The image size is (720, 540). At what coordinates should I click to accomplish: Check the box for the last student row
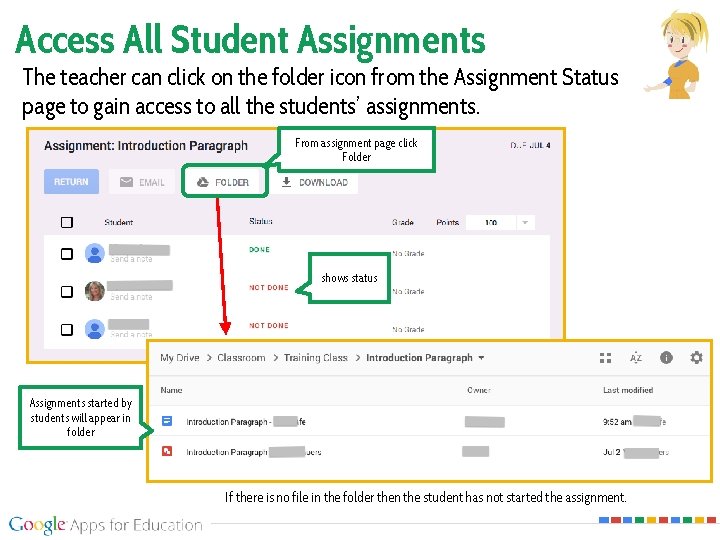[x=67, y=329]
